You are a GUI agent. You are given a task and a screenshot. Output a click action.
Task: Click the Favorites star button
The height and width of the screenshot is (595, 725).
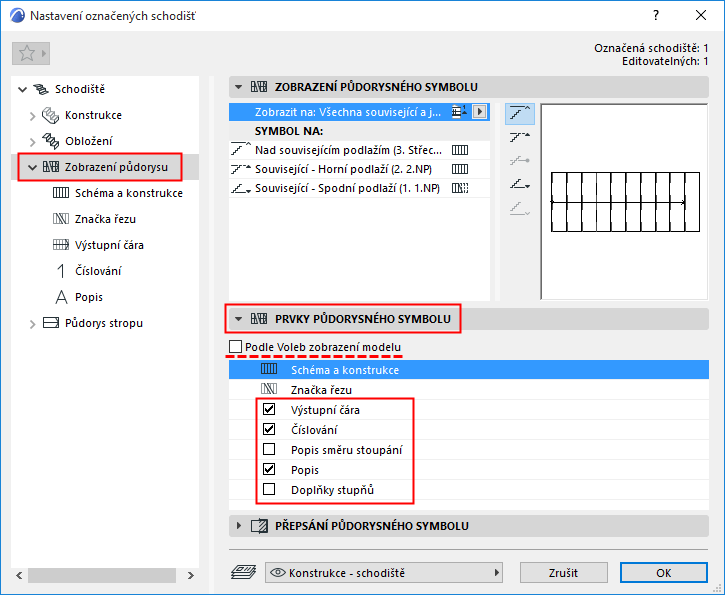tap(31, 53)
